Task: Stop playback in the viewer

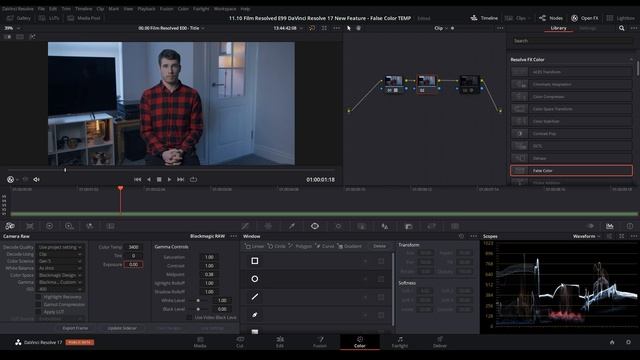Action: 159,180
